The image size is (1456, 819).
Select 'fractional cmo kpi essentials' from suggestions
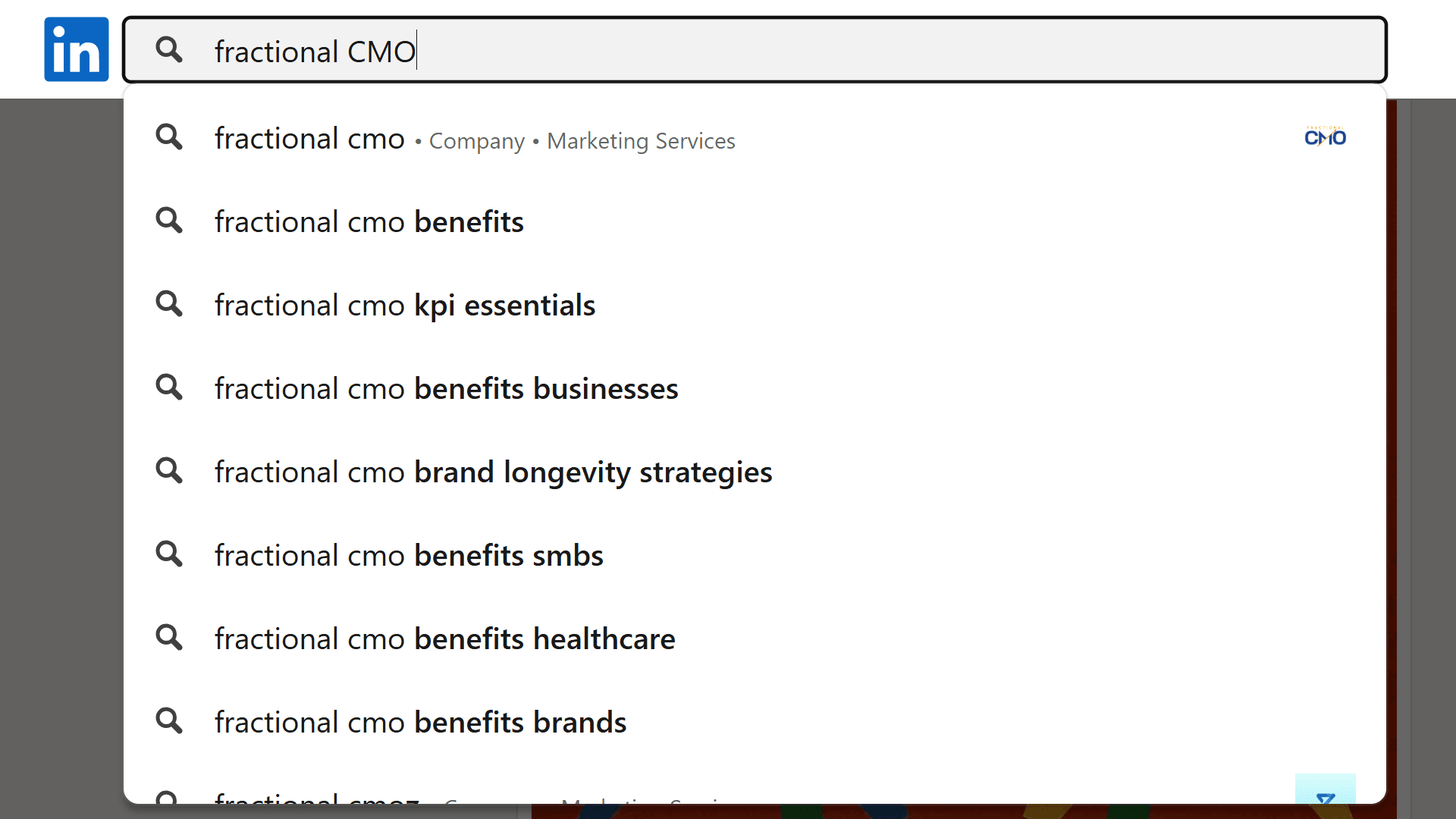(405, 305)
